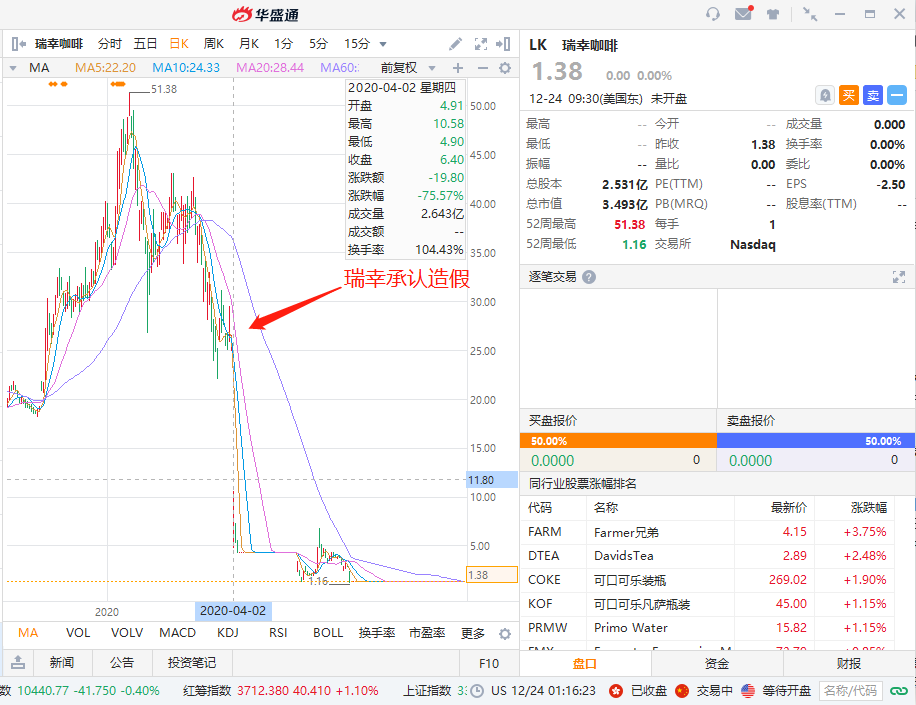The width and height of the screenshot is (916, 705).
Task: Set price alert bell icon
Action: pyautogui.click(x=825, y=95)
